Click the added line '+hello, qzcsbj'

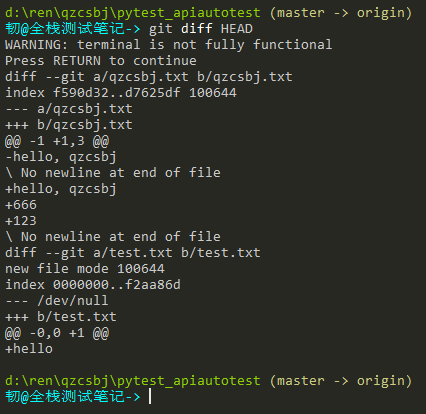click(61, 189)
